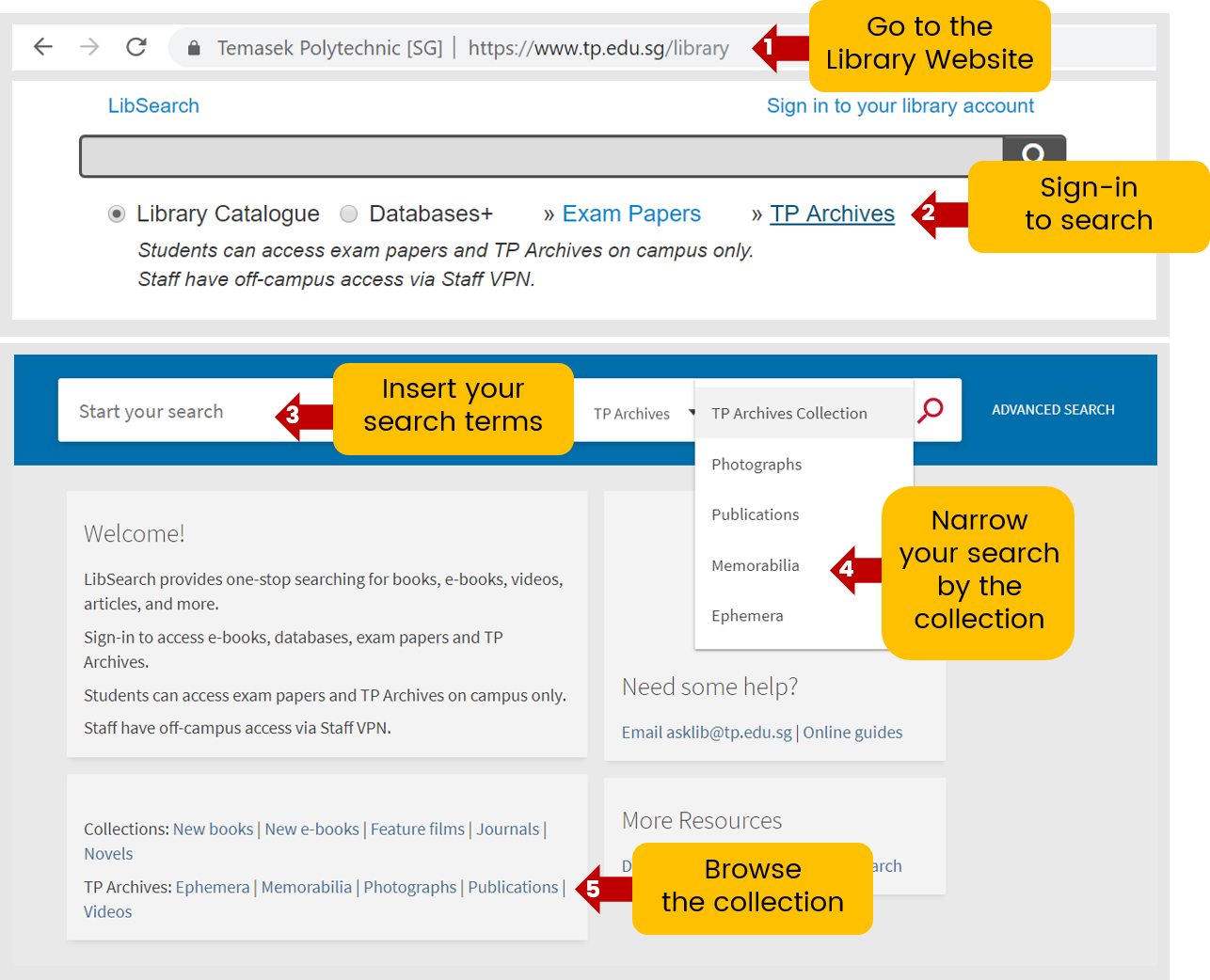Click the More Resources heading
This screenshot has height=980, width=1210.
point(702,821)
